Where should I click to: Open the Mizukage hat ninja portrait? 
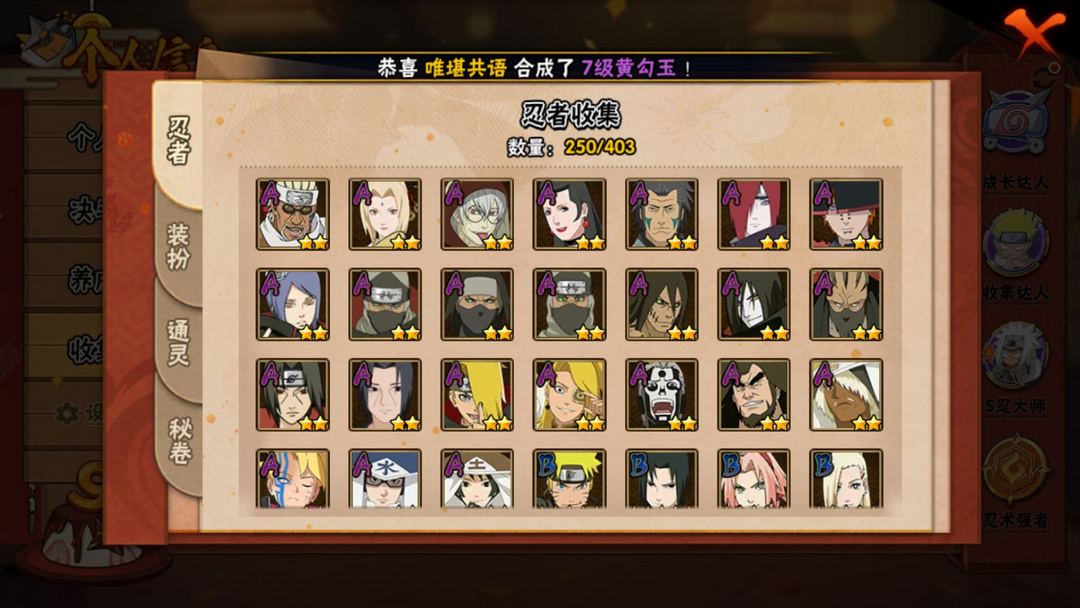(x=385, y=479)
